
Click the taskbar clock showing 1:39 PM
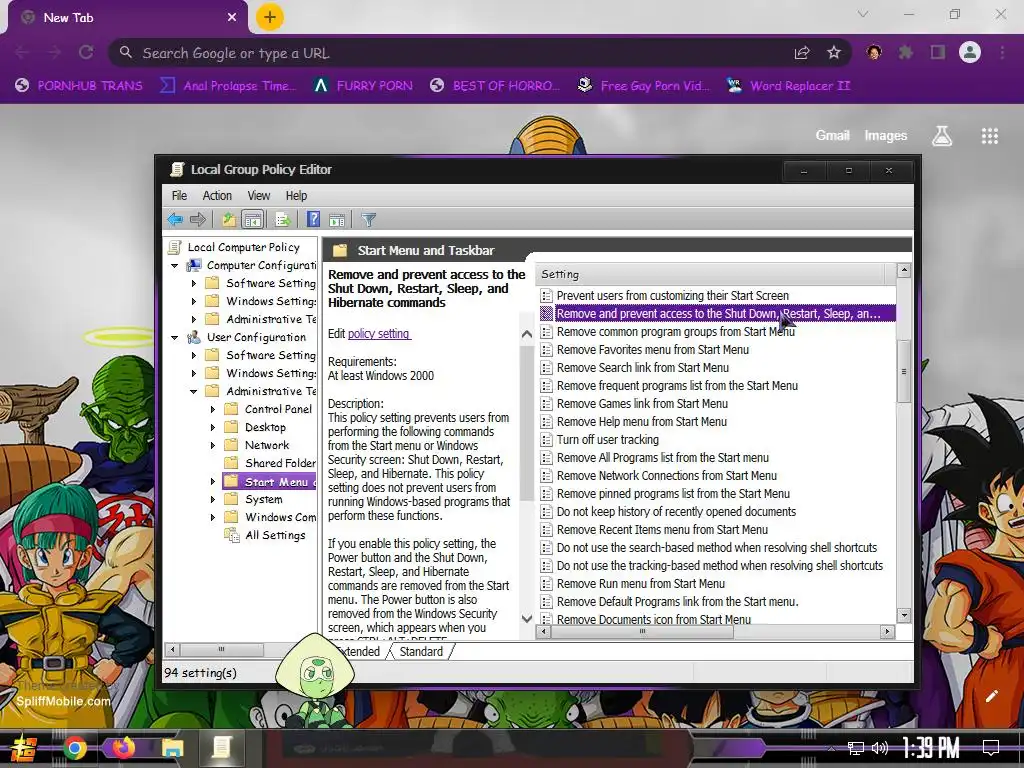(x=931, y=748)
